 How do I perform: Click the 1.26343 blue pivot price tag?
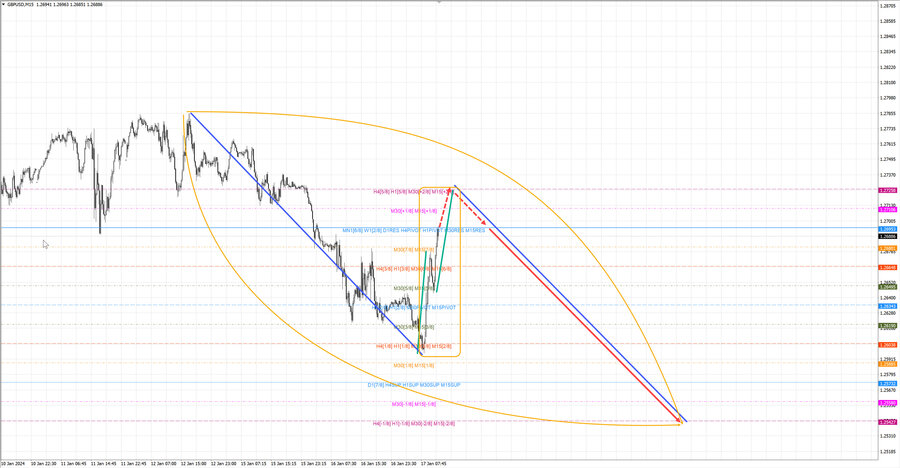click(x=887, y=306)
